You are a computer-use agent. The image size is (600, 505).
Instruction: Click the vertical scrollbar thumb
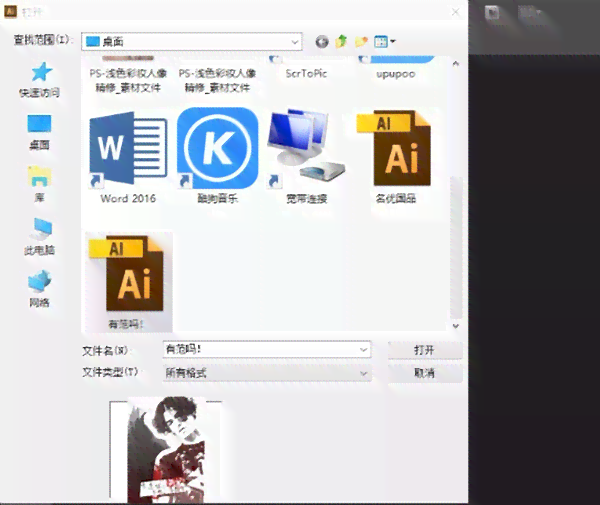click(456, 247)
